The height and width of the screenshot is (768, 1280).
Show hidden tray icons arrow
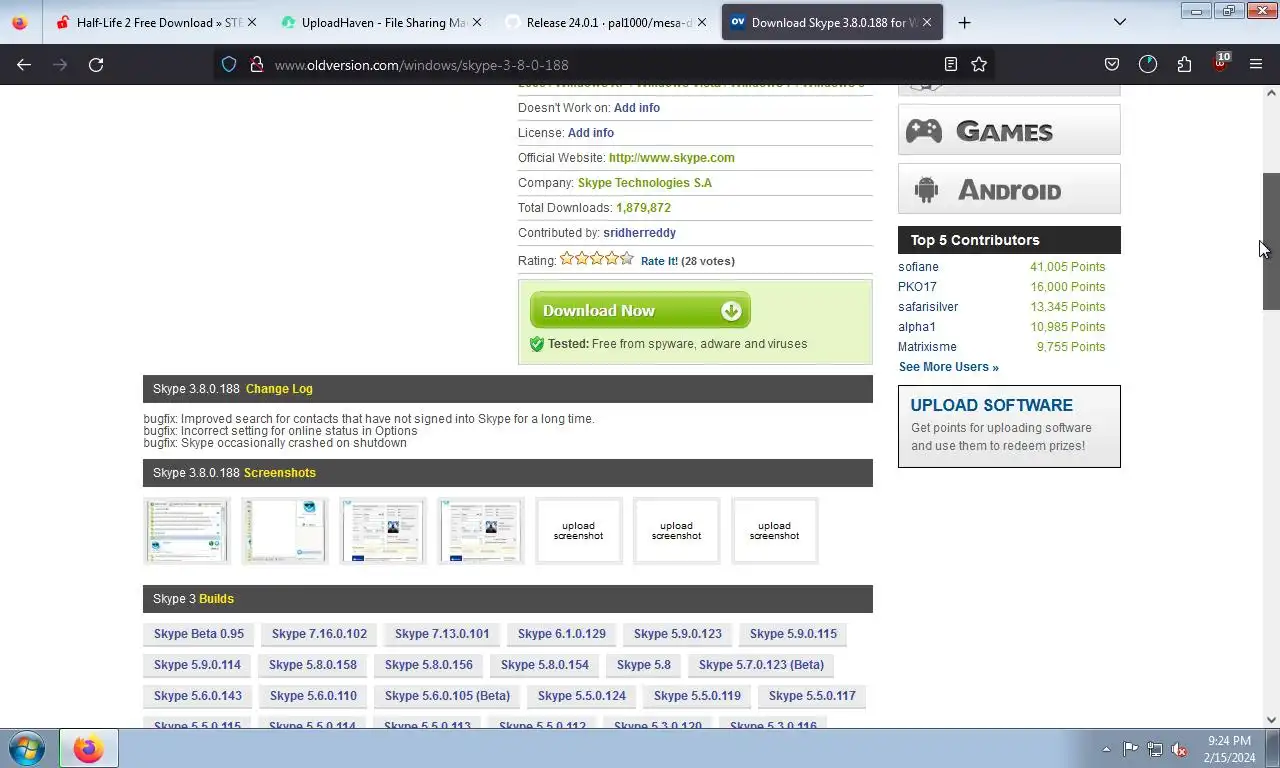(x=1106, y=749)
